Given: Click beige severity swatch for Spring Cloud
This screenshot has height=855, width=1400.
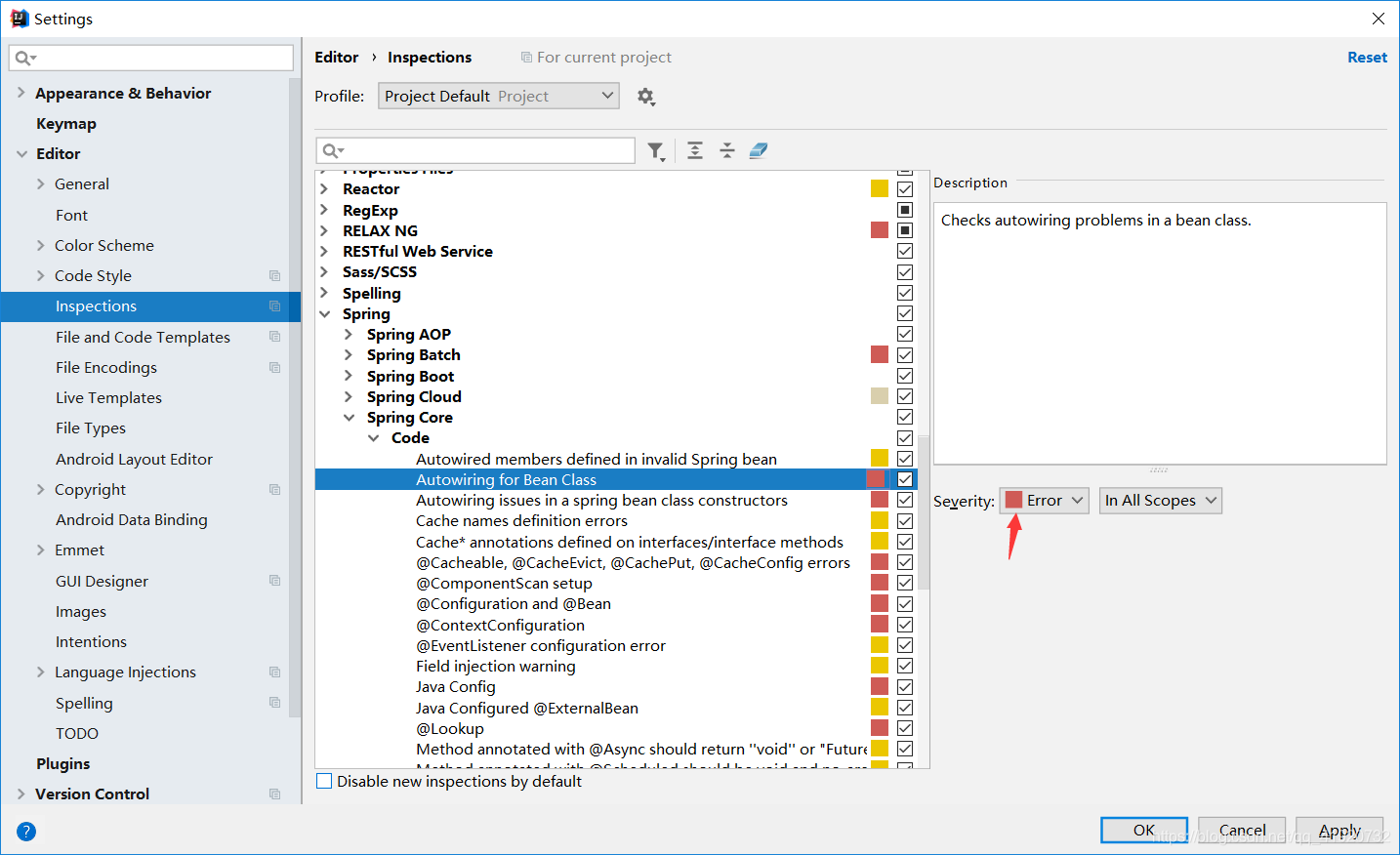Looking at the screenshot, I should pyautogui.click(x=880, y=396).
